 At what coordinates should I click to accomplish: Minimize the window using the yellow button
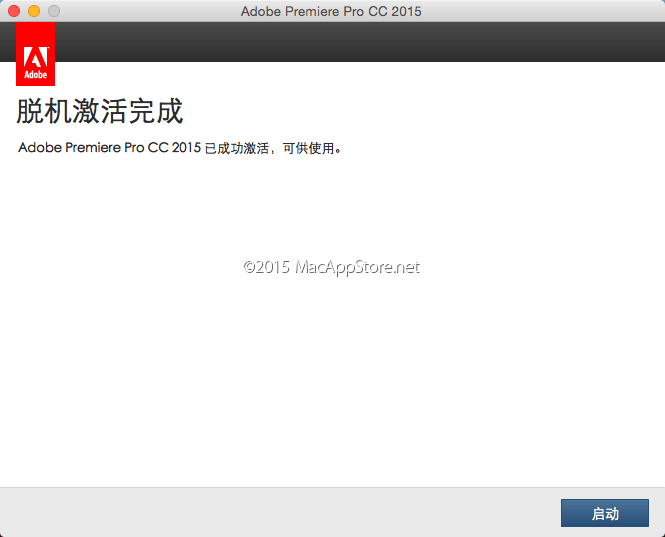click(34, 11)
